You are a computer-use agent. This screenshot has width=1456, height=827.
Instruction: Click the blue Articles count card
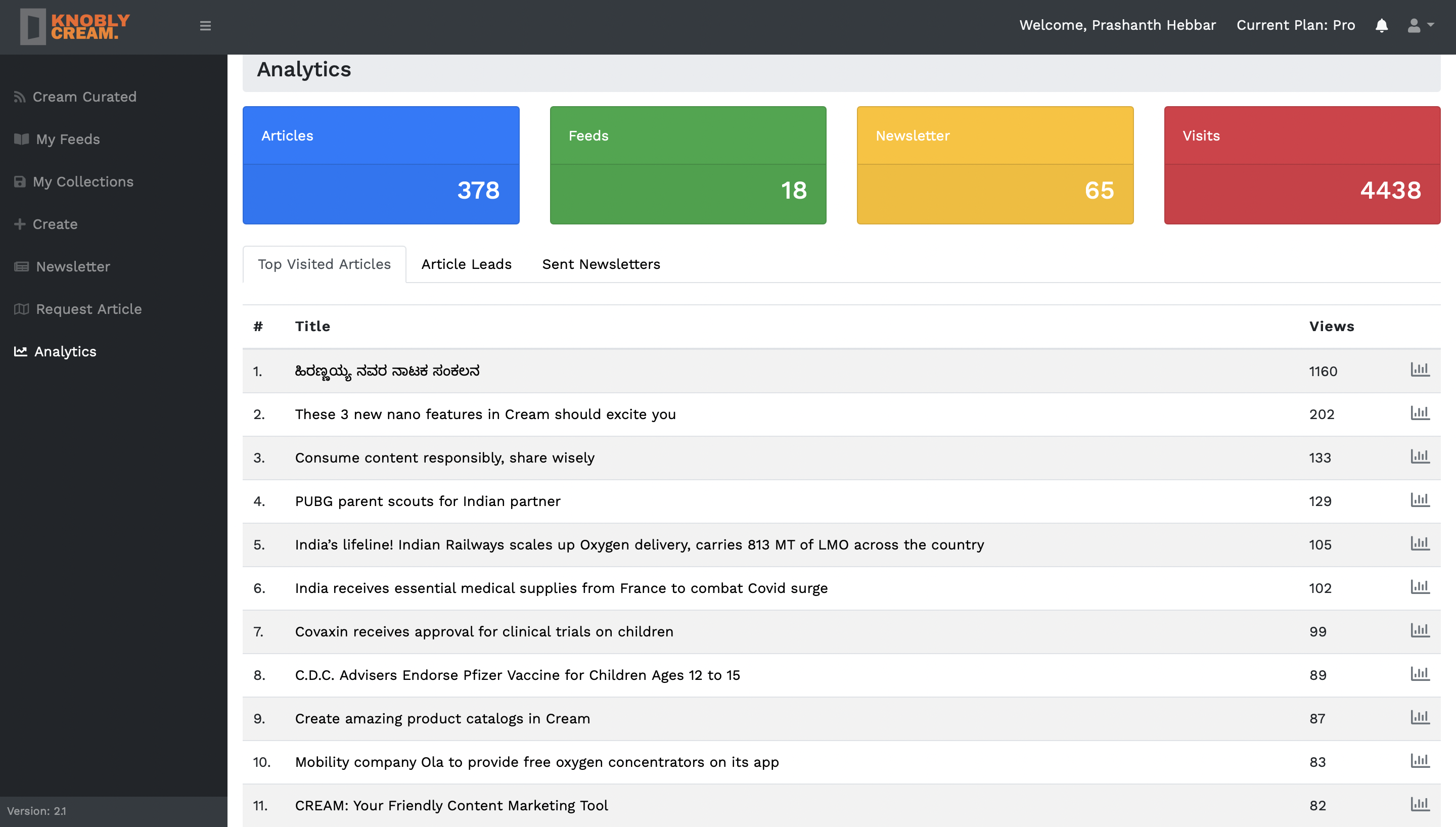[381, 165]
